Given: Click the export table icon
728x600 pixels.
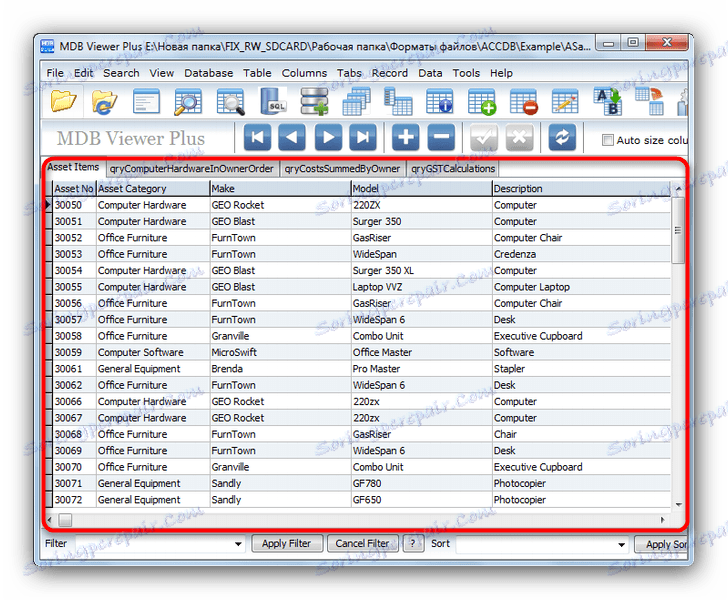Looking at the screenshot, I should (x=649, y=101).
